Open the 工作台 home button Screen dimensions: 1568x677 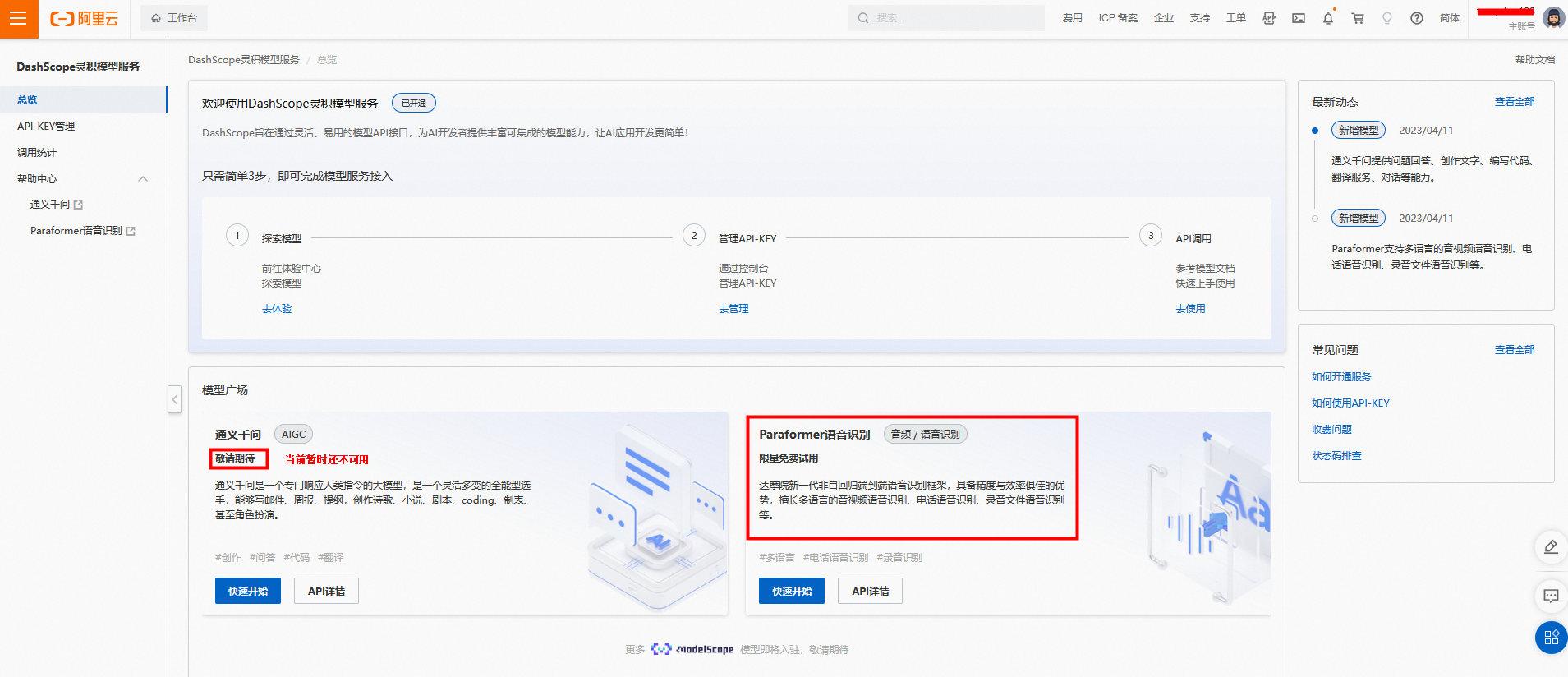pos(174,18)
